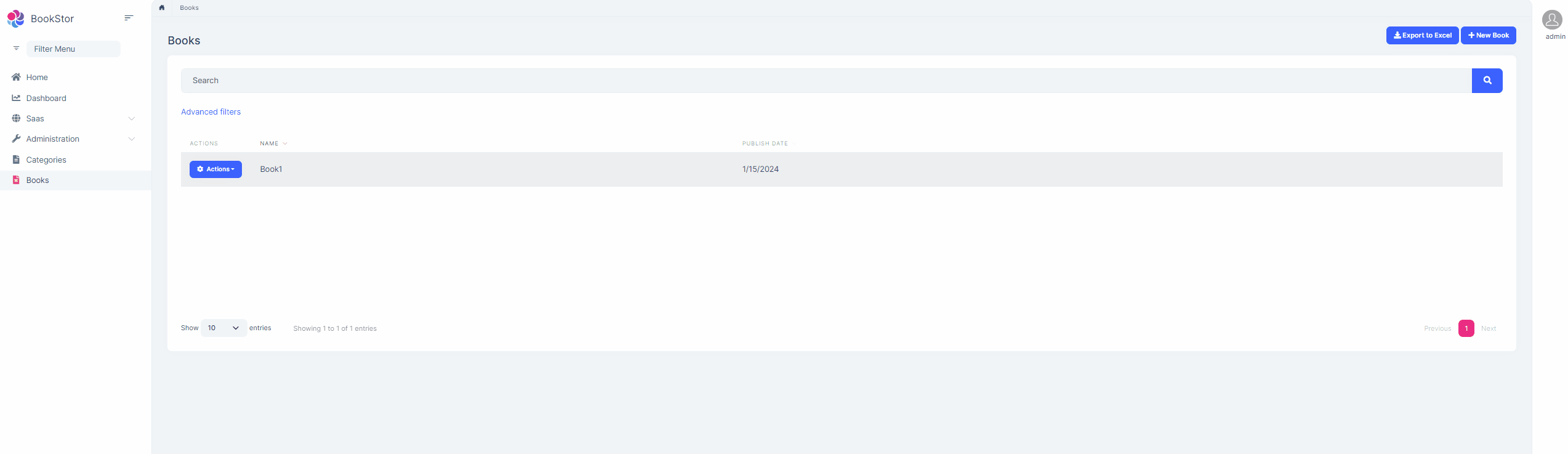Image resolution: width=1568 pixels, height=454 pixels.
Task: Open the Actions dropdown for Book1
Action: tap(215, 169)
